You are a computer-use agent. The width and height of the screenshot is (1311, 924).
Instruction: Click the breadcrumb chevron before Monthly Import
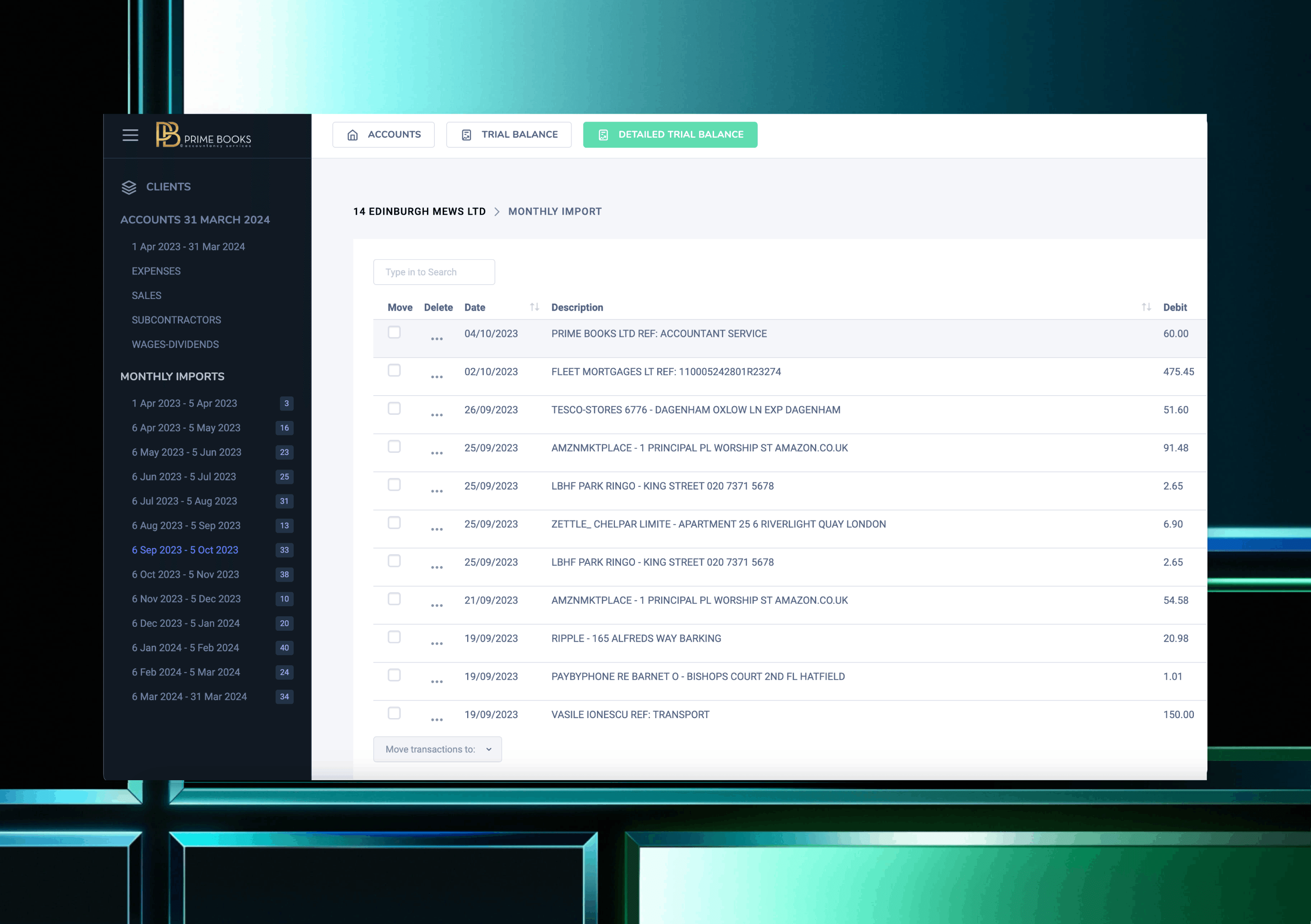(x=497, y=212)
